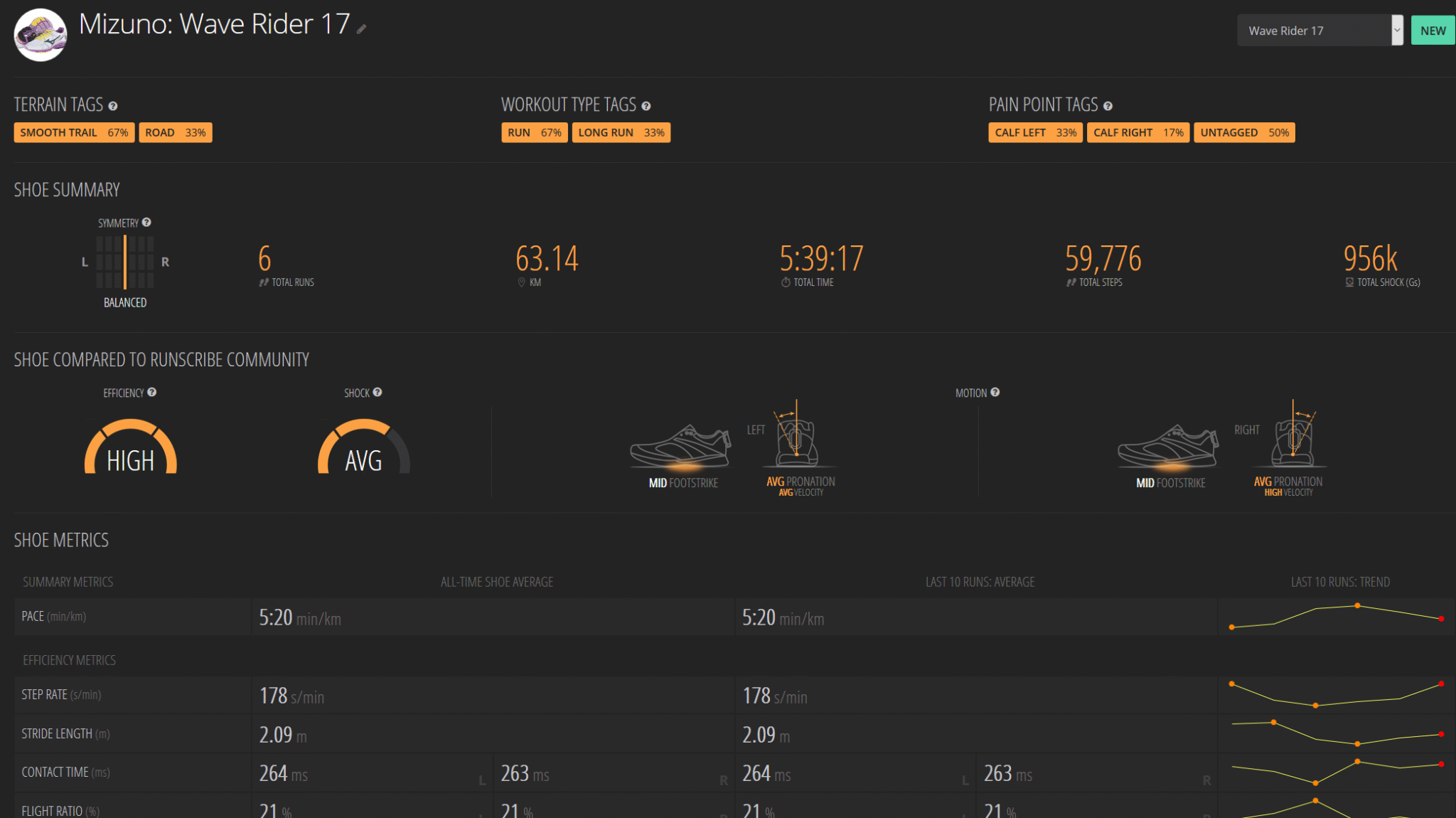Select the ROAD 33% terrain tag
This screenshot has width=1456, height=818.
(x=176, y=133)
